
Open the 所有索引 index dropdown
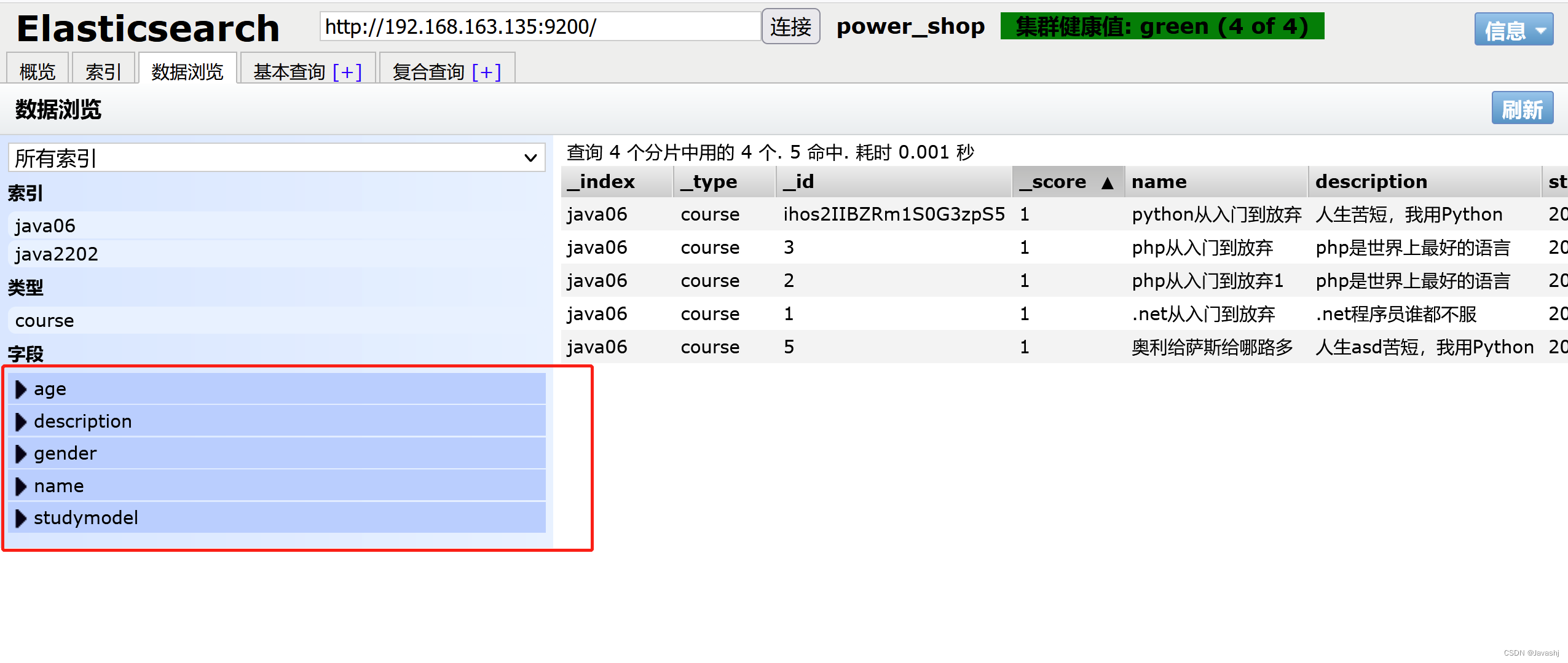pyautogui.click(x=277, y=158)
